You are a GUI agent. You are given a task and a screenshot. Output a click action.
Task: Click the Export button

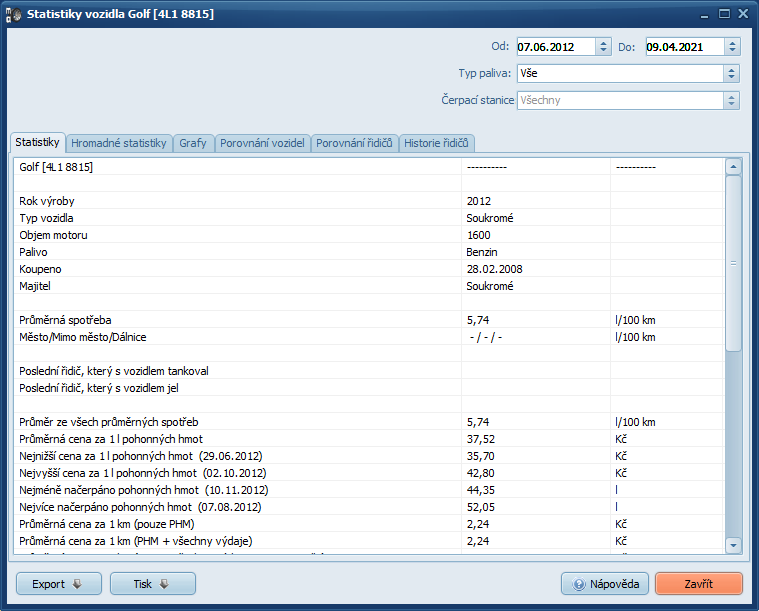(x=59, y=584)
